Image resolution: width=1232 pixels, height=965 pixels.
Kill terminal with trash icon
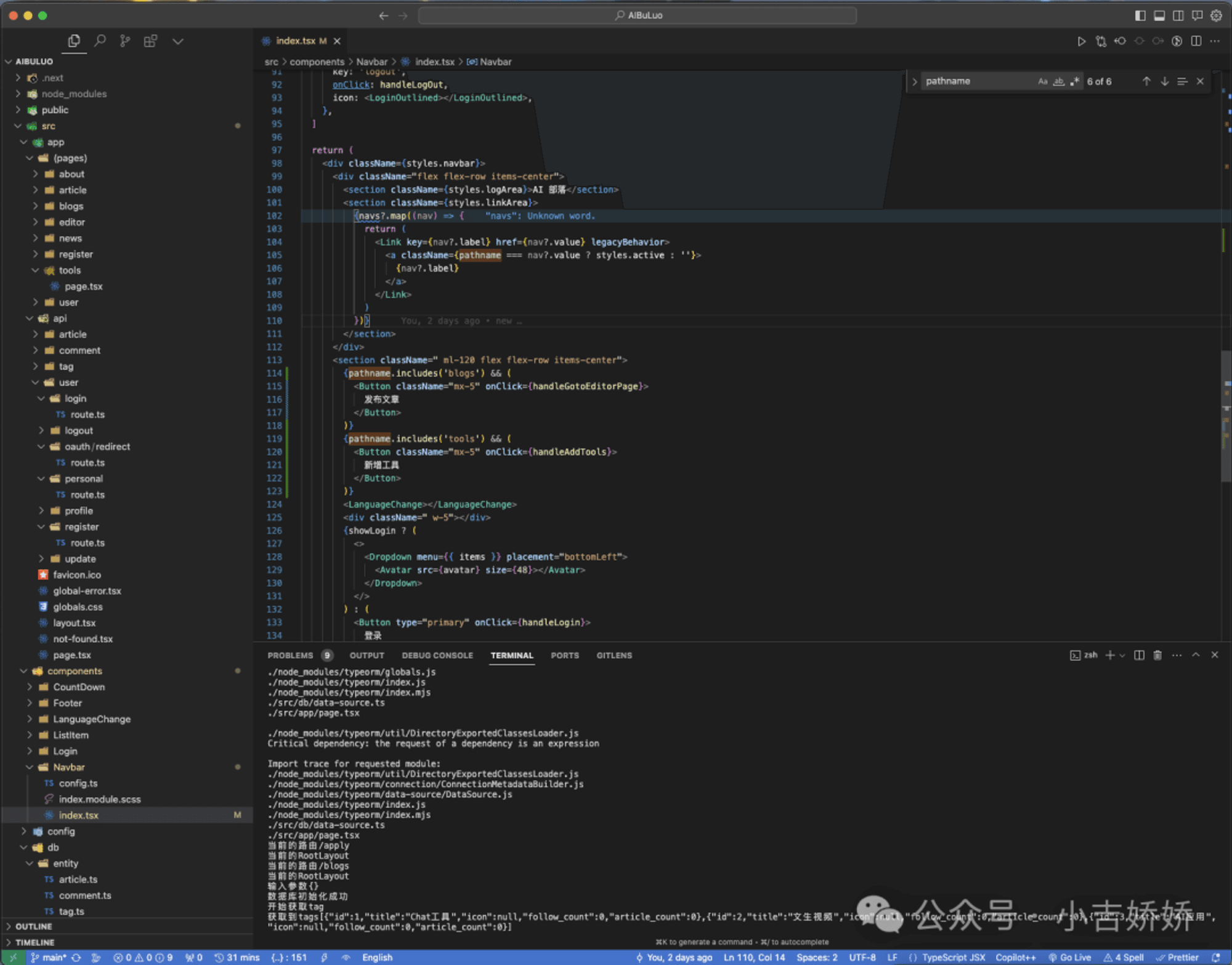click(1157, 655)
